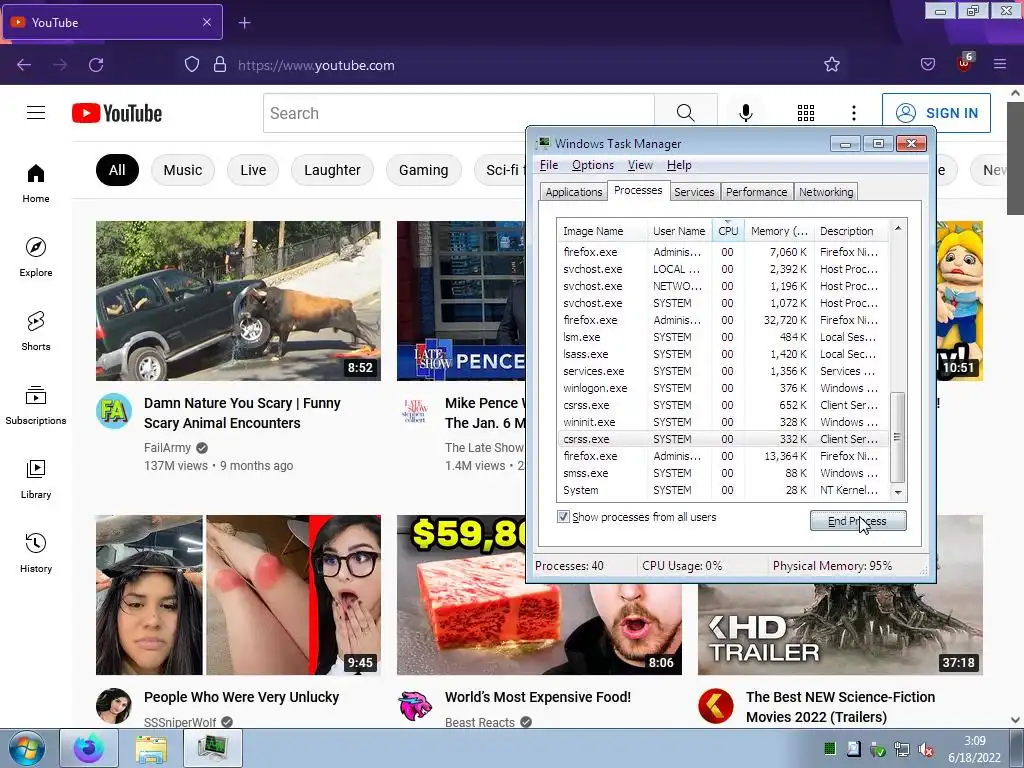Open Task Manager File menu
The width and height of the screenshot is (1024, 768).
(549, 165)
